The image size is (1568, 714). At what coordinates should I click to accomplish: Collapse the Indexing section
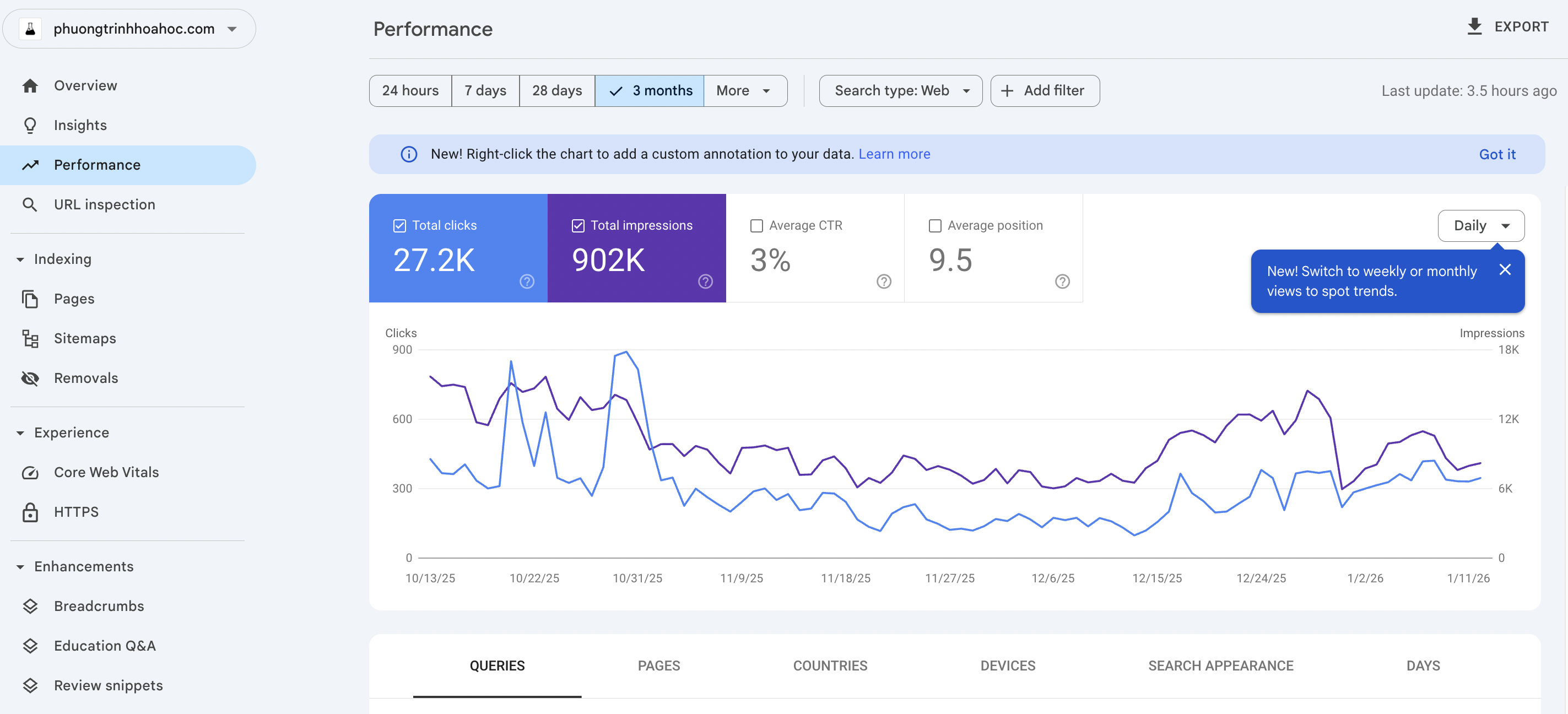click(20, 259)
